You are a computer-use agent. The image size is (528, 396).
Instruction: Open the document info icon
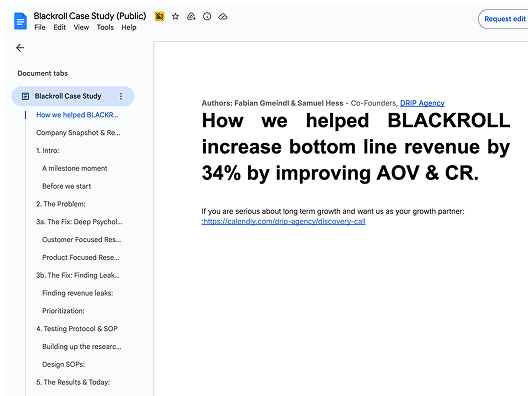coord(207,16)
